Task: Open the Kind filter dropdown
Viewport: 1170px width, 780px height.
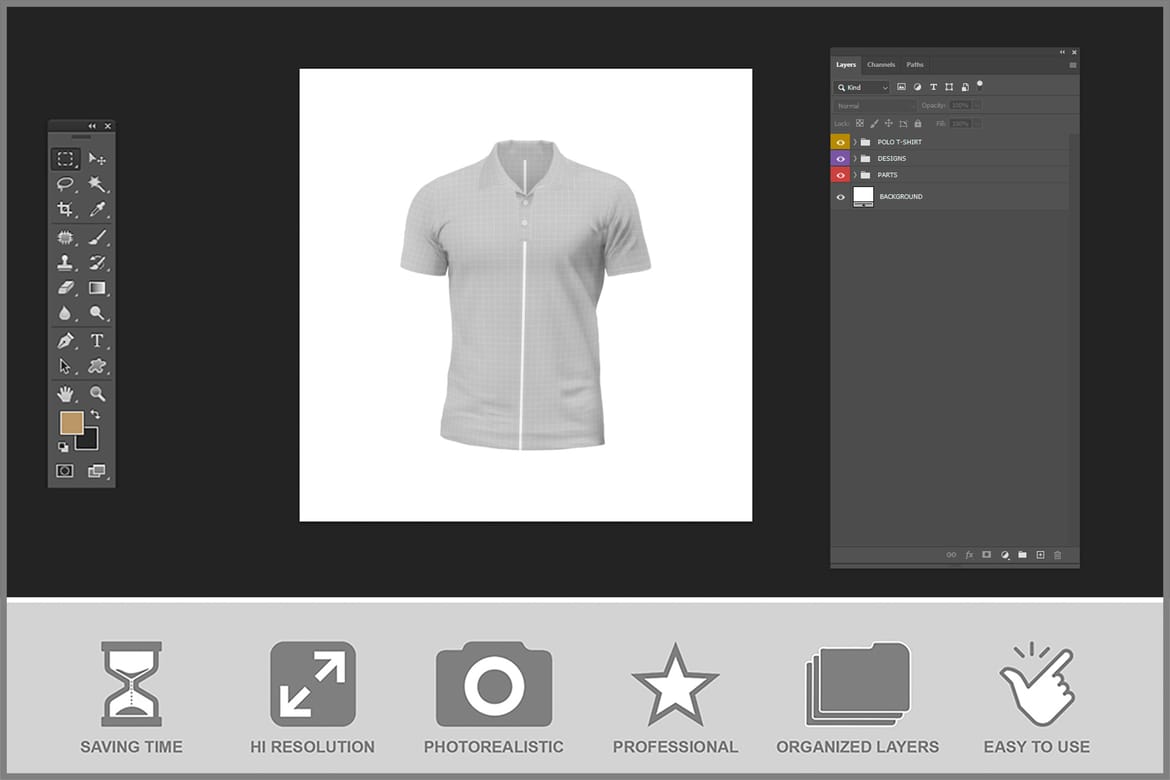Action: click(x=862, y=87)
